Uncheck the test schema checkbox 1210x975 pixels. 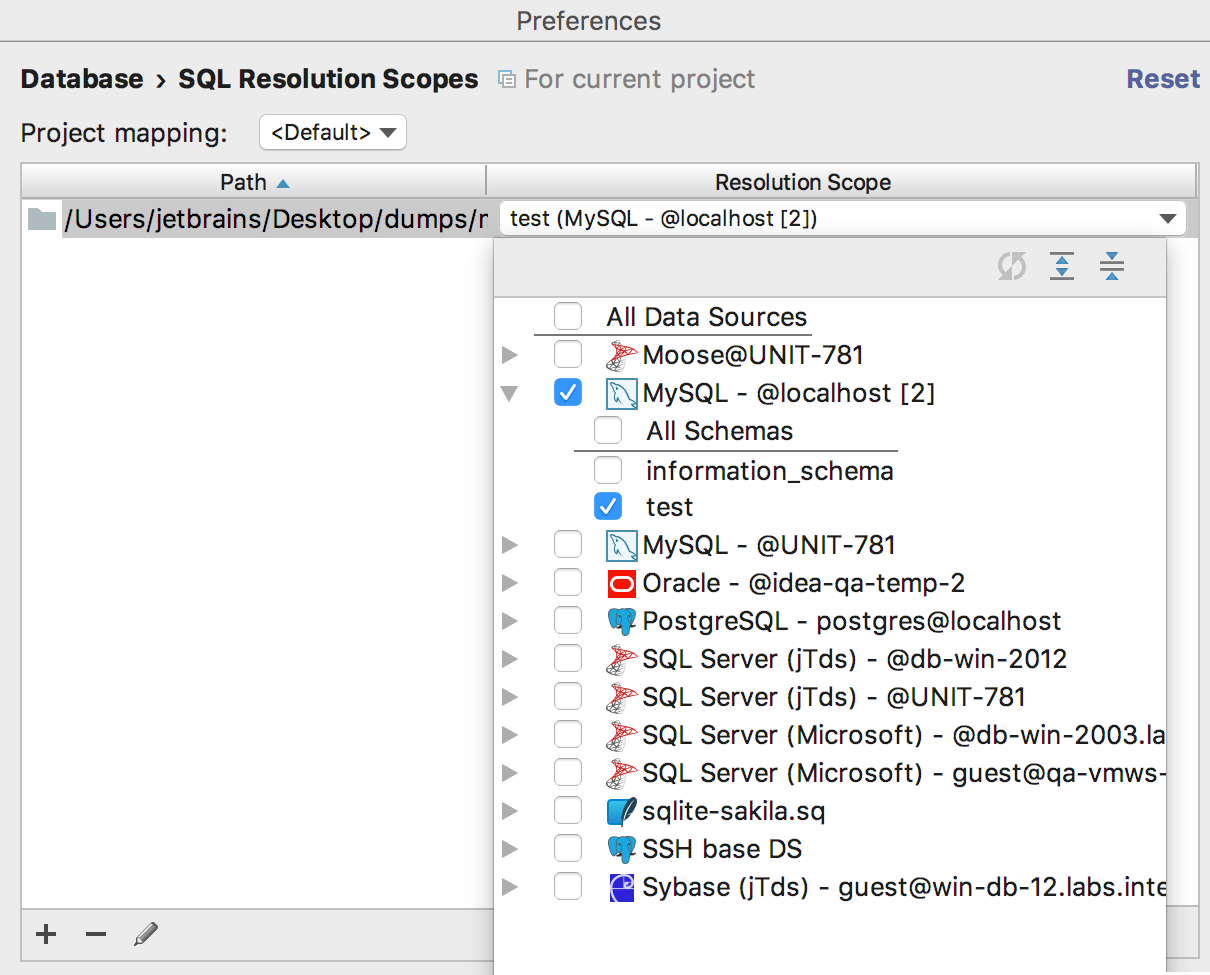608,507
